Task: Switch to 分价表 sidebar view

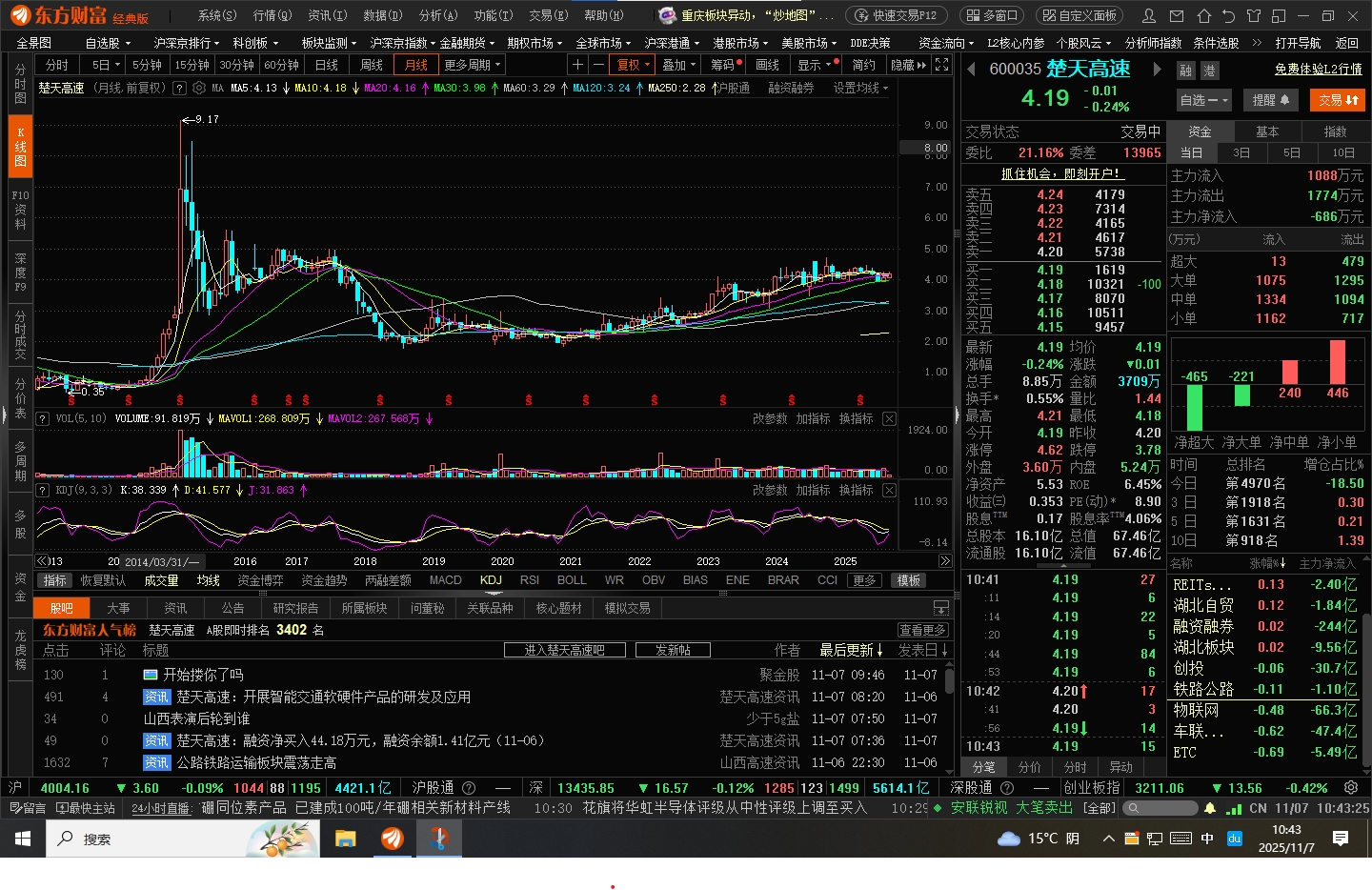Action: [20, 398]
